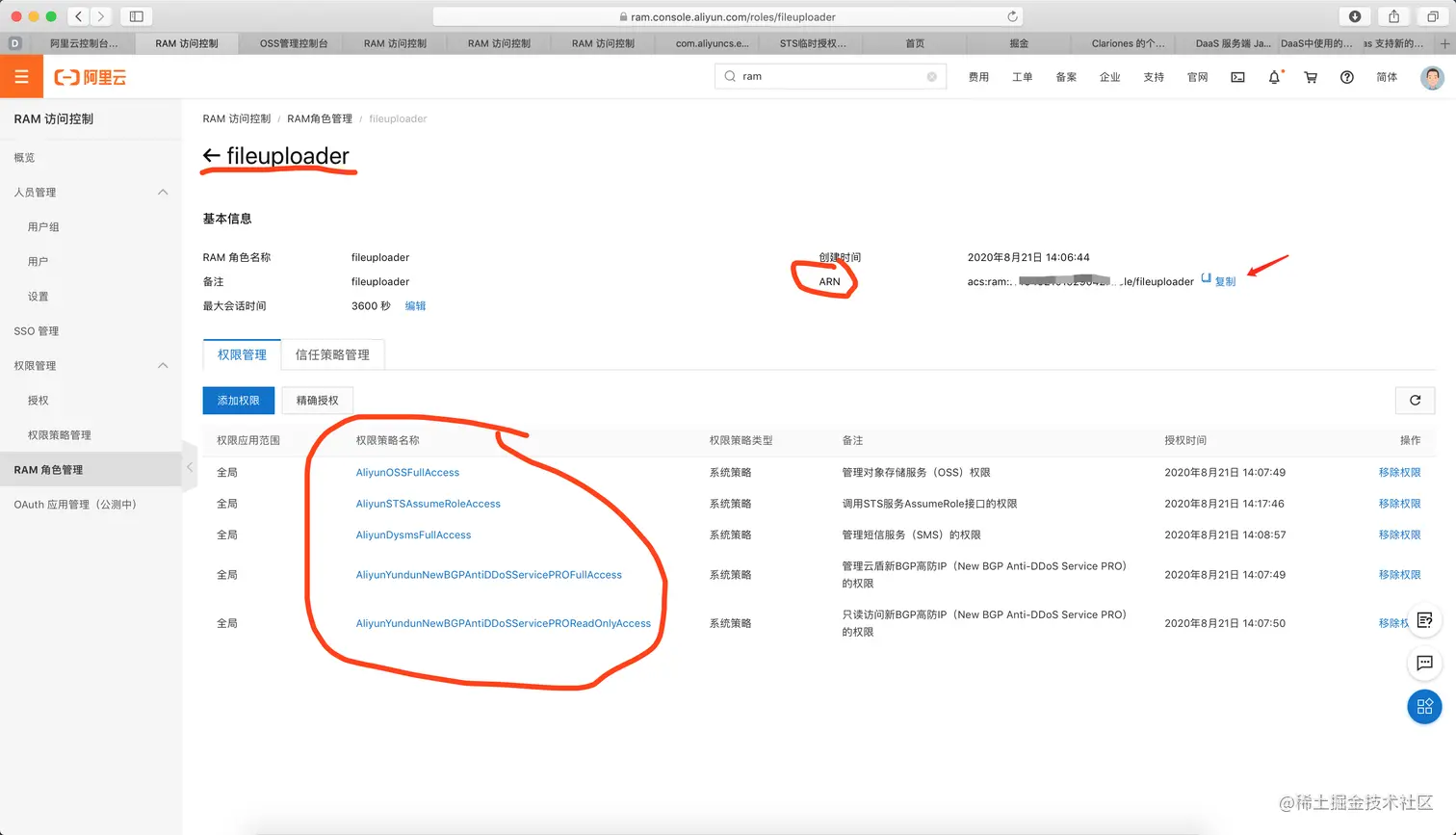1456x835 pixels.
Task: Click RAM 访问控制 breadcrumb link
Action: pos(237,118)
